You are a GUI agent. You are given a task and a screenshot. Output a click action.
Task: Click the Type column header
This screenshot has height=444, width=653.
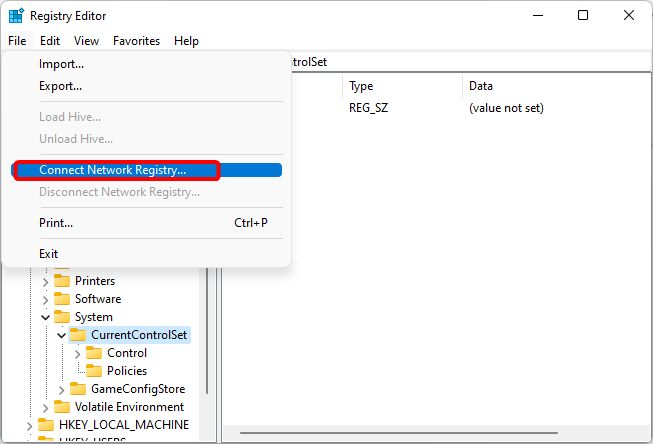tap(402, 86)
